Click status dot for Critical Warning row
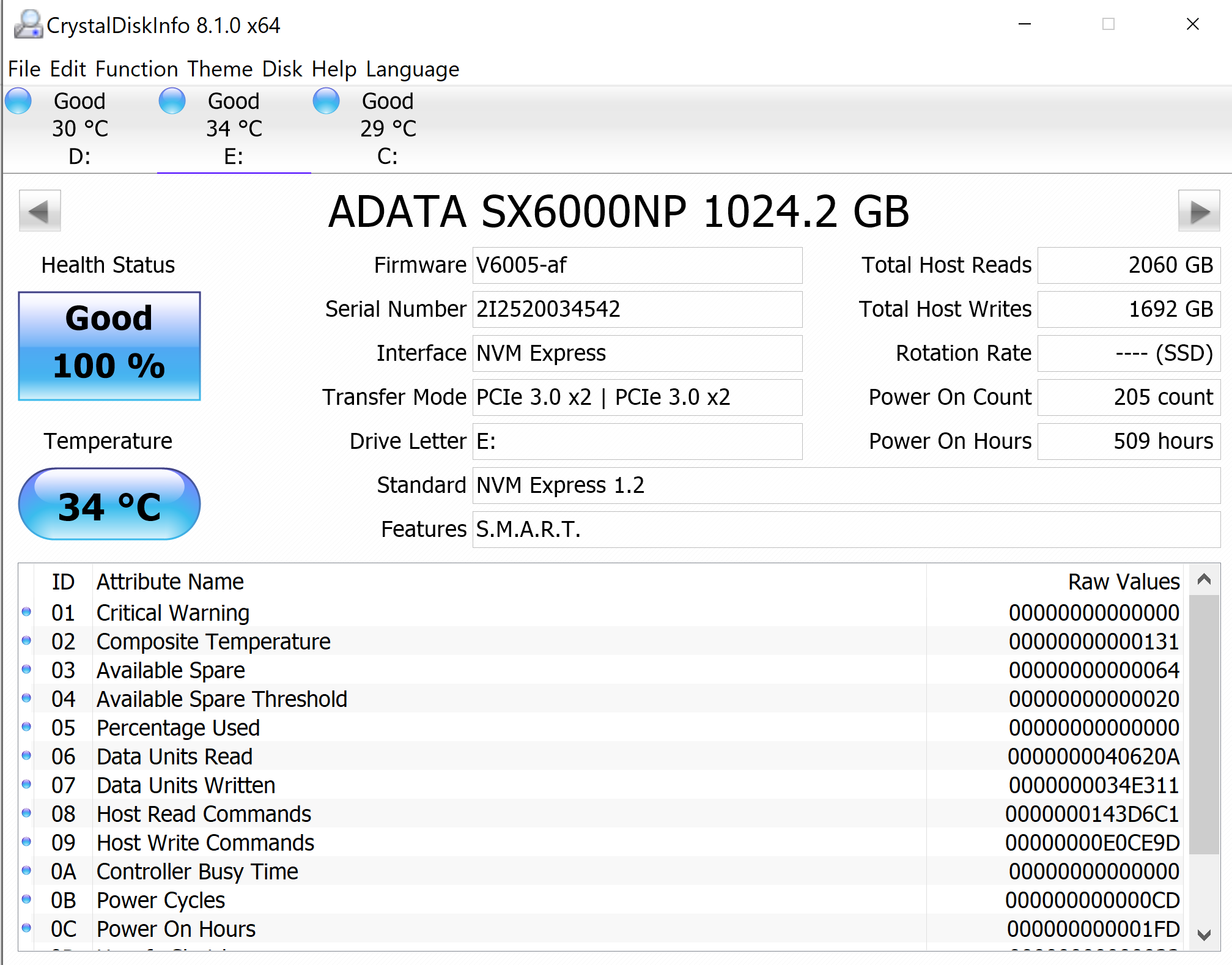Screen dimensions: 1232x965 point(26,612)
